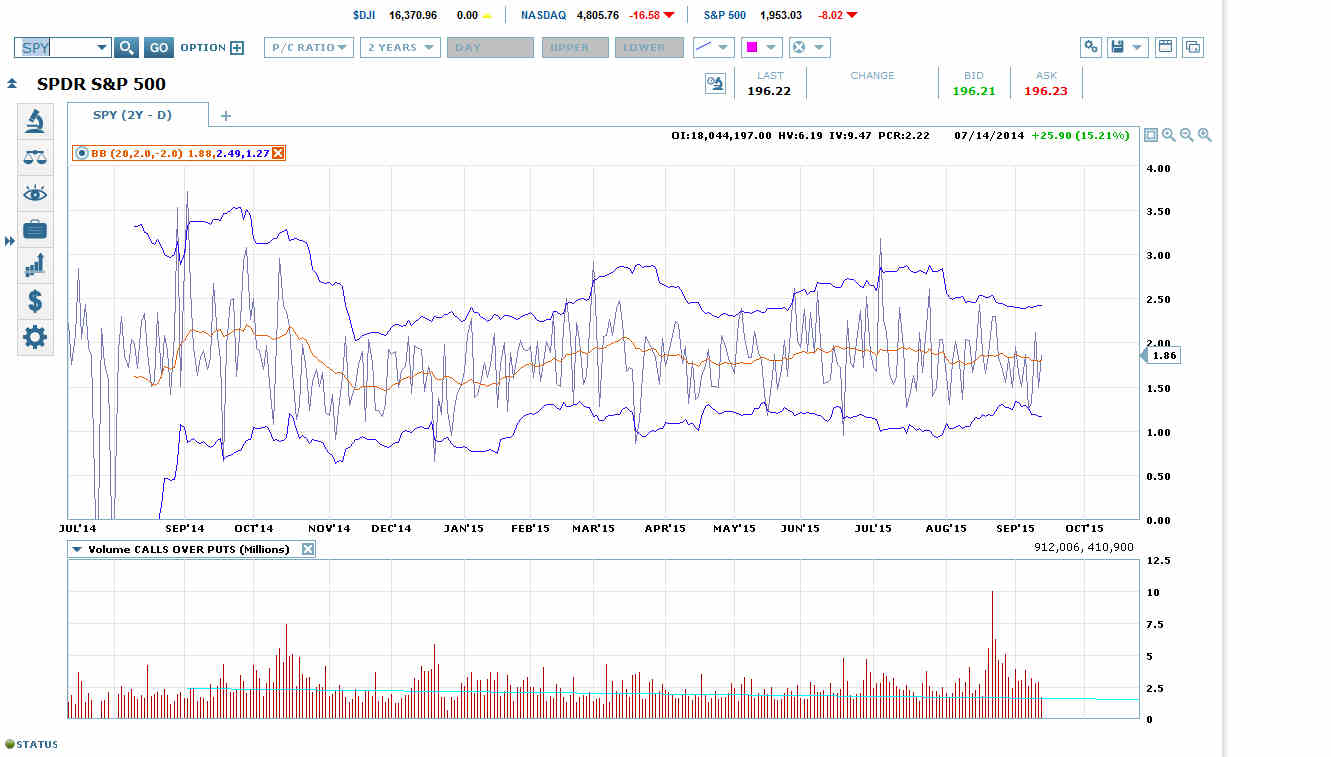Click the LAST value 196.22
Viewport: 1331px width, 757px height.
[x=769, y=91]
